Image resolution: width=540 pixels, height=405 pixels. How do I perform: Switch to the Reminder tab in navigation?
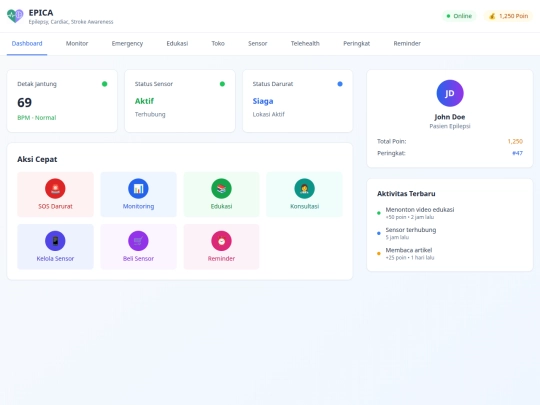[407, 43]
